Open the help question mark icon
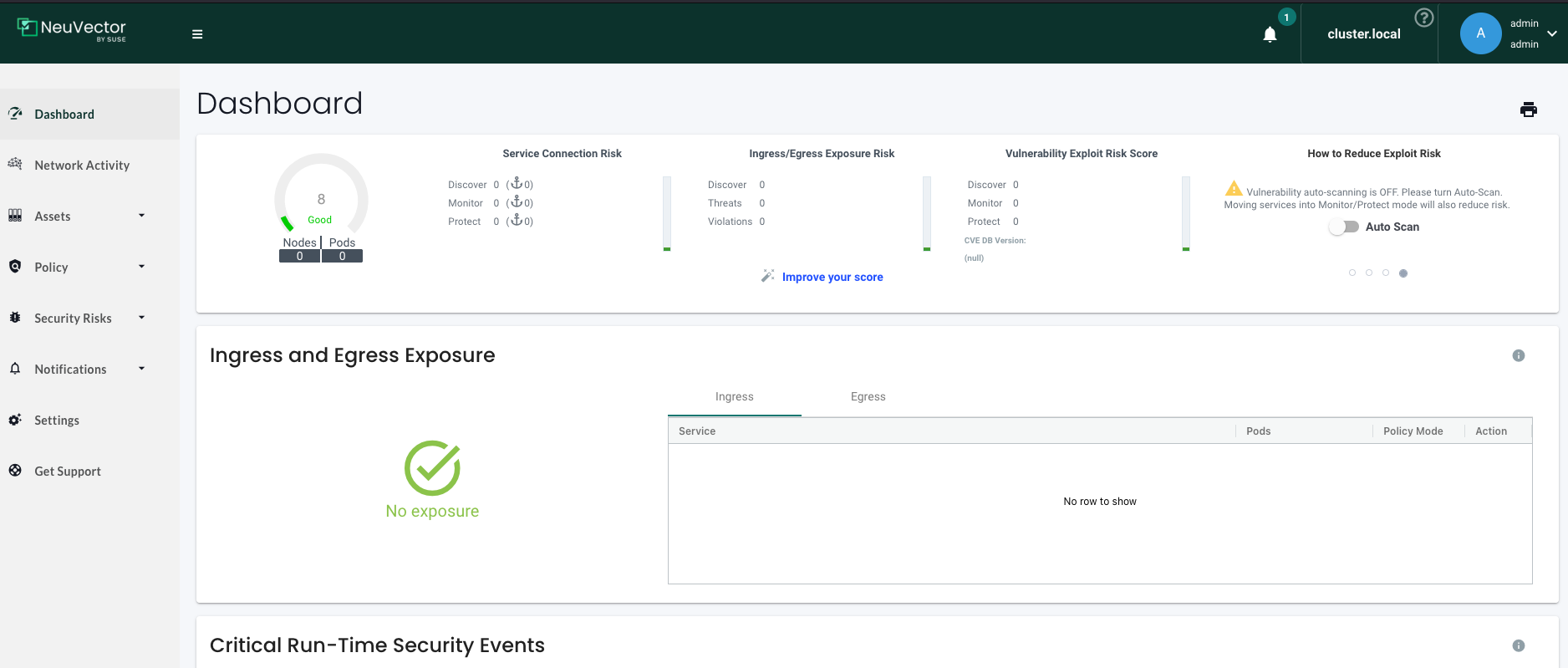This screenshot has height=668, width=1568. [1424, 18]
